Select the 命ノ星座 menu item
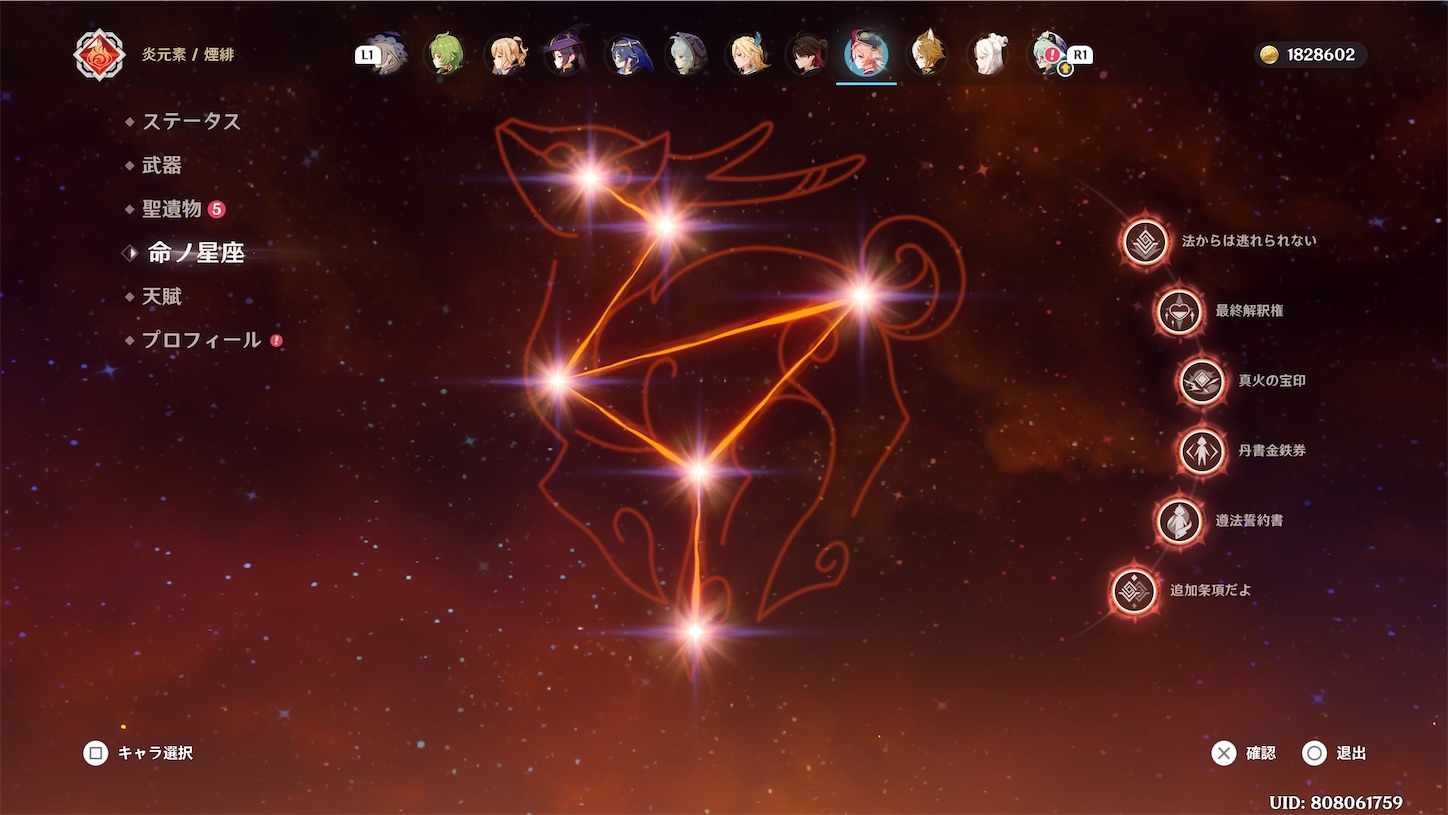1448x815 pixels. pos(196,253)
